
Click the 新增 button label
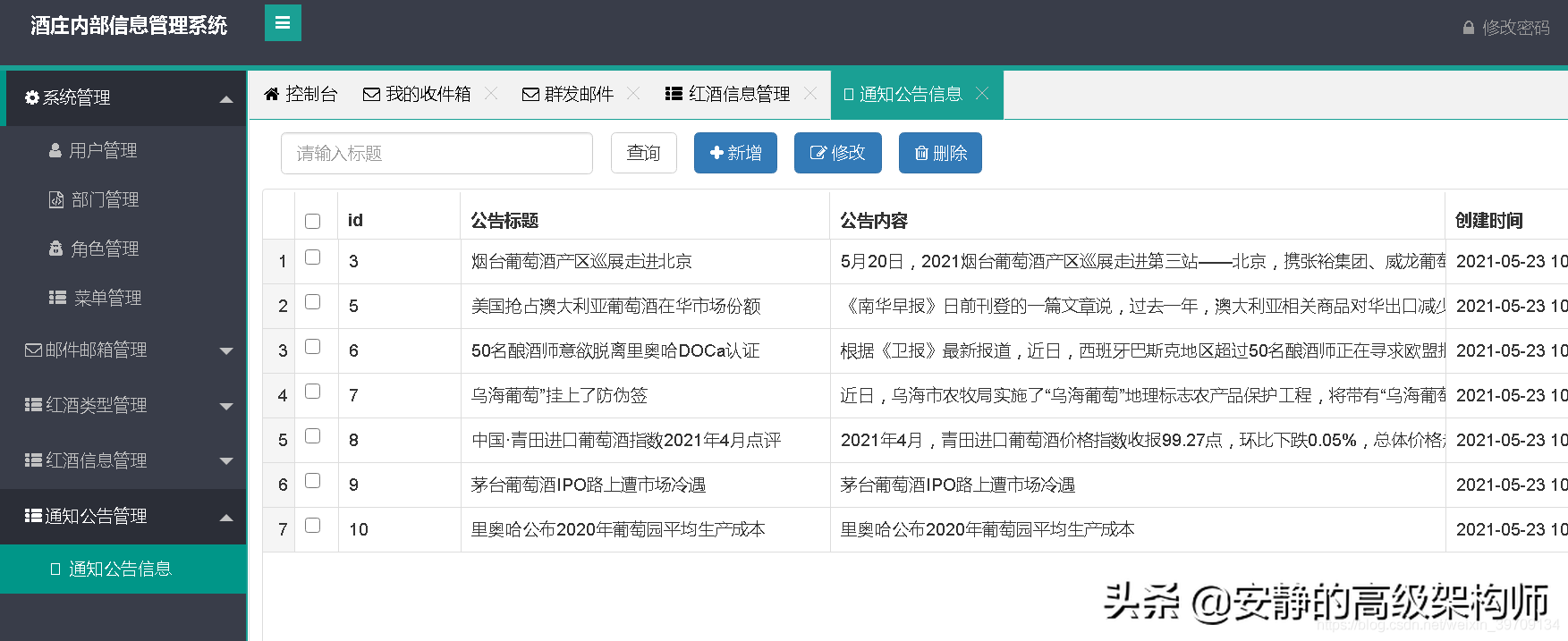click(744, 153)
